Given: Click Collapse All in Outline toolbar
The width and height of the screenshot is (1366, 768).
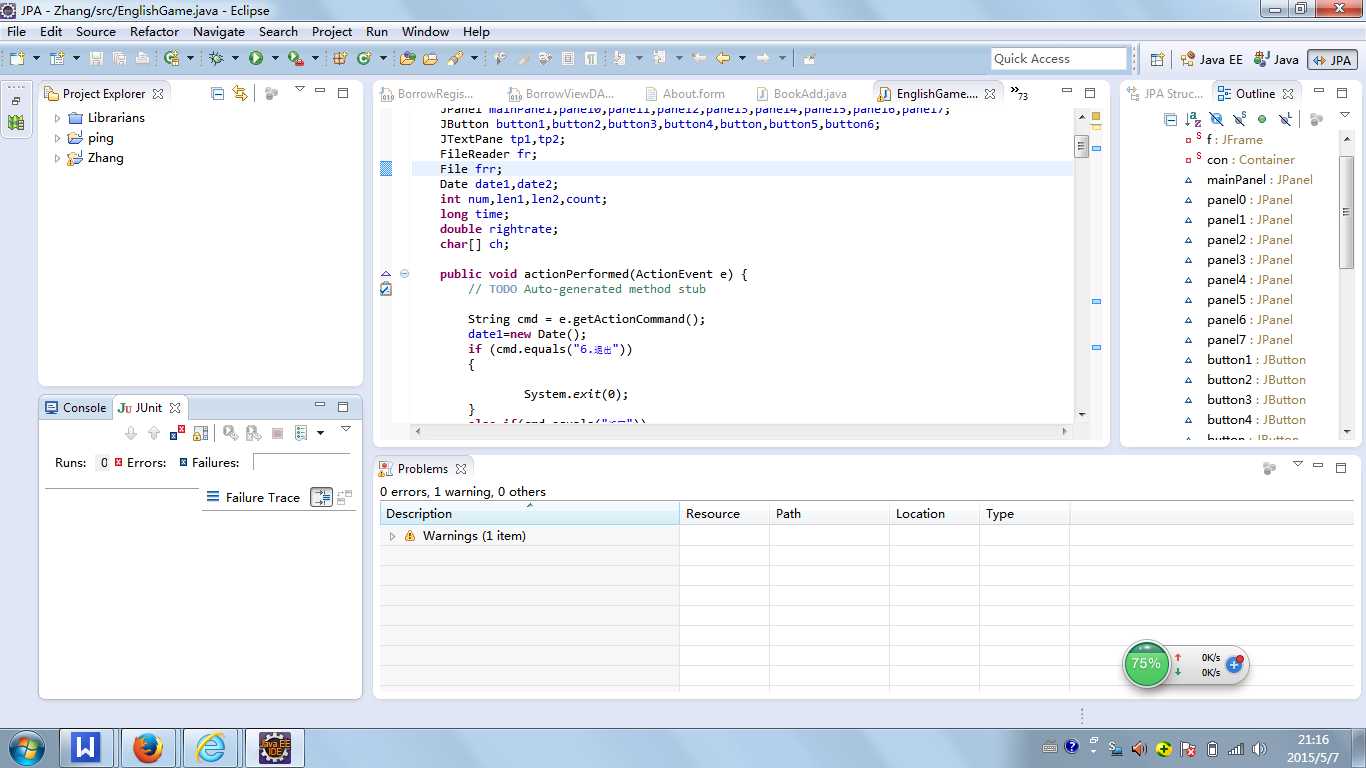Looking at the screenshot, I should point(1170,119).
